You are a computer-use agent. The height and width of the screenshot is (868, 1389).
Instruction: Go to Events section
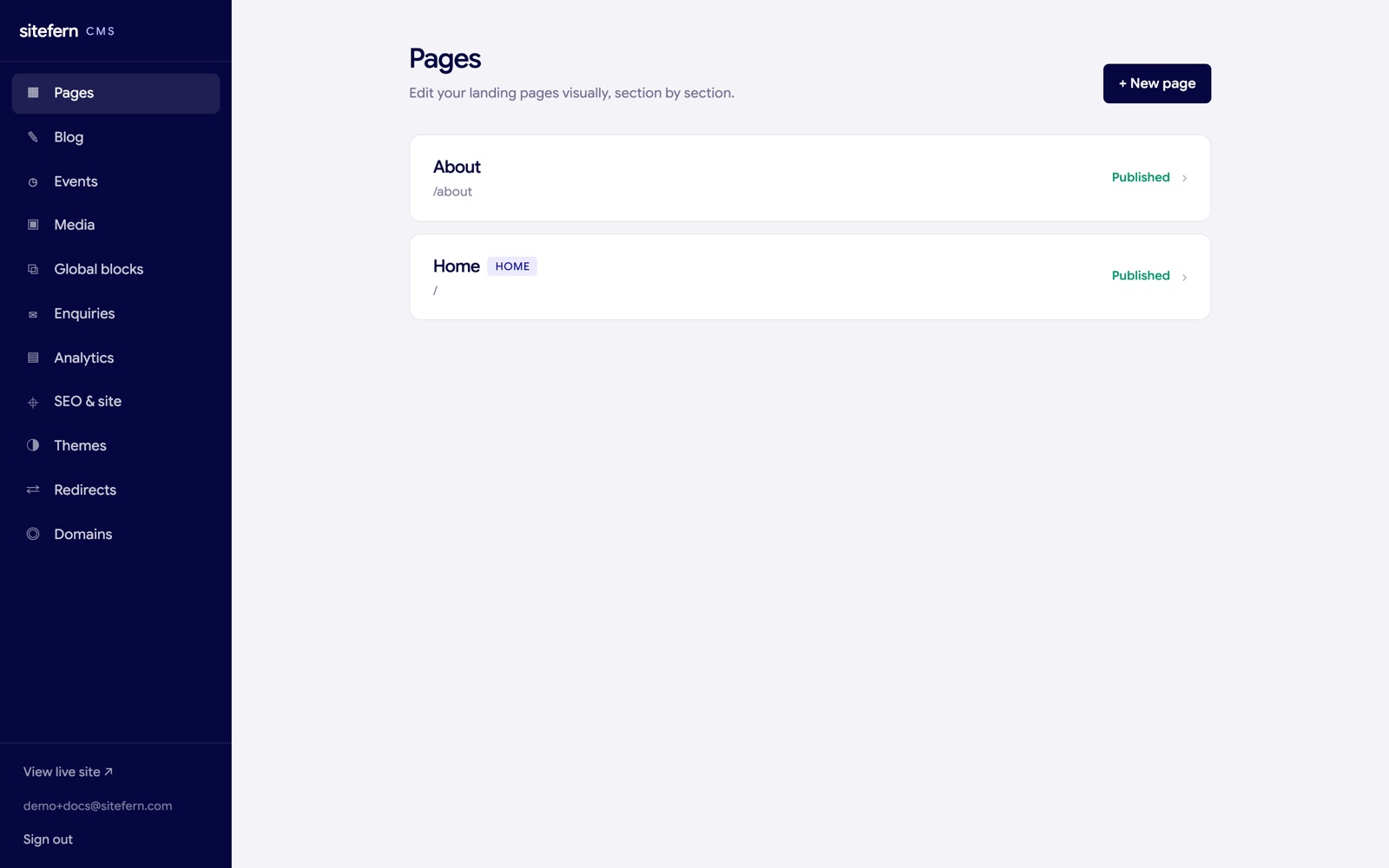(x=115, y=181)
